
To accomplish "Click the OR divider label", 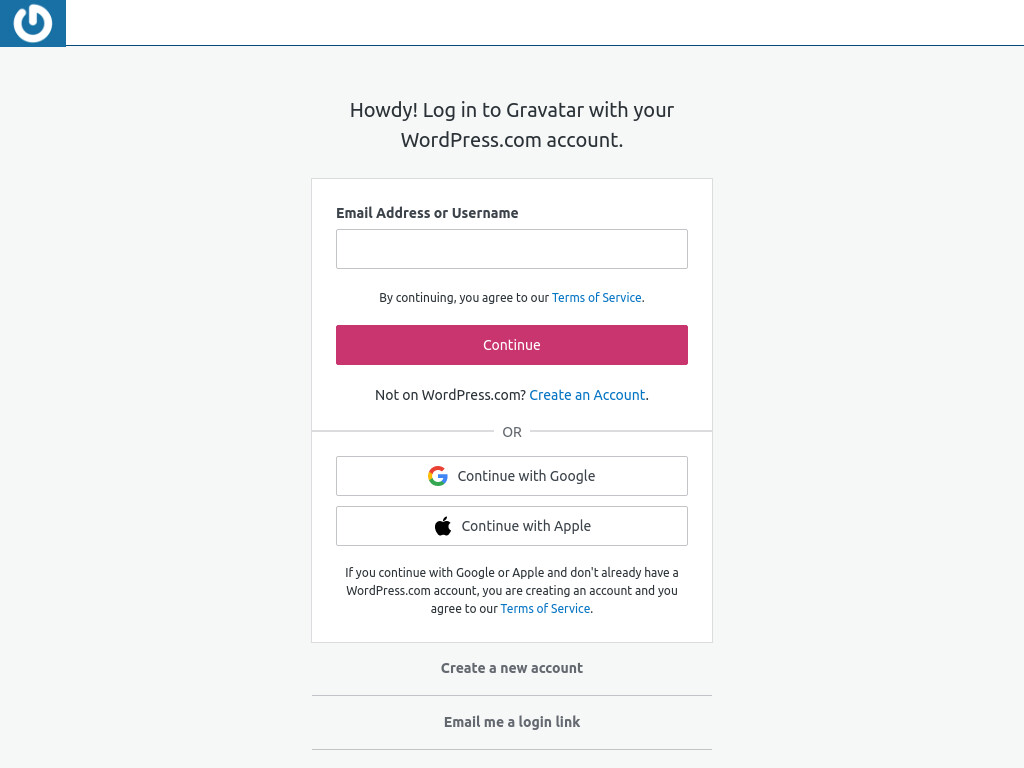I will (x=511, y=432).
